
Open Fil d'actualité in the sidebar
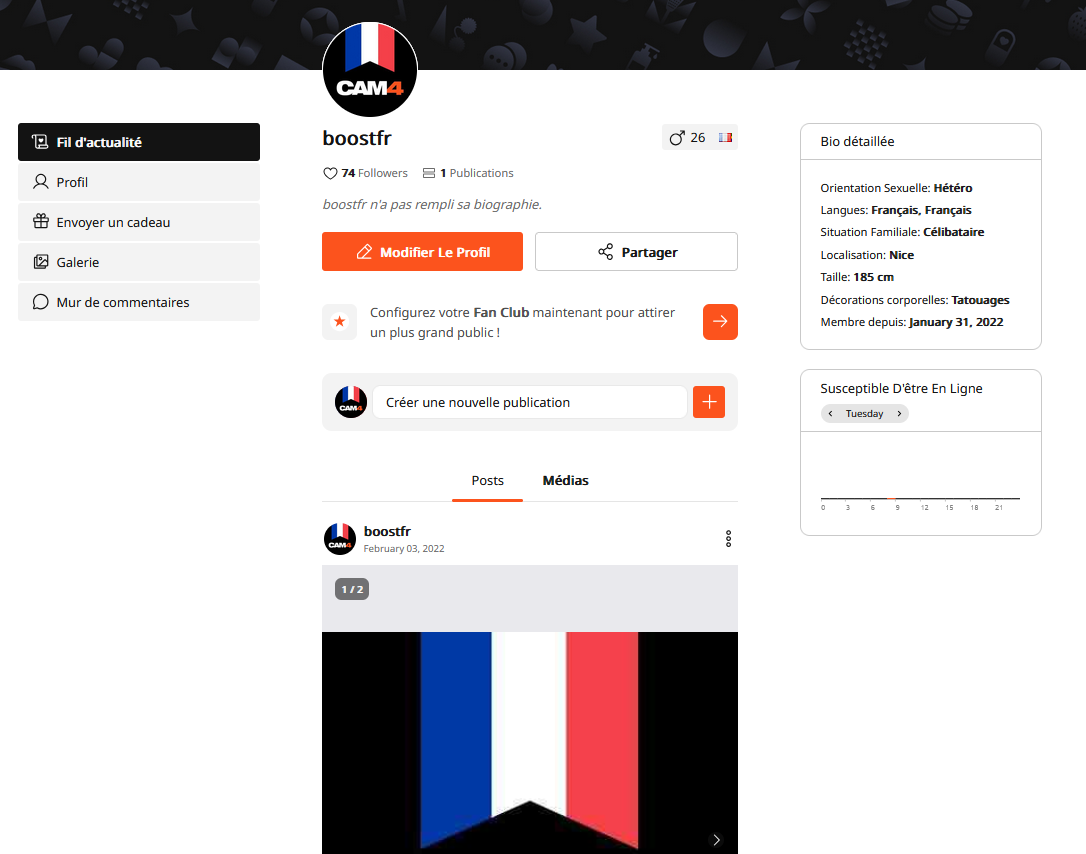tap(139, 142)
